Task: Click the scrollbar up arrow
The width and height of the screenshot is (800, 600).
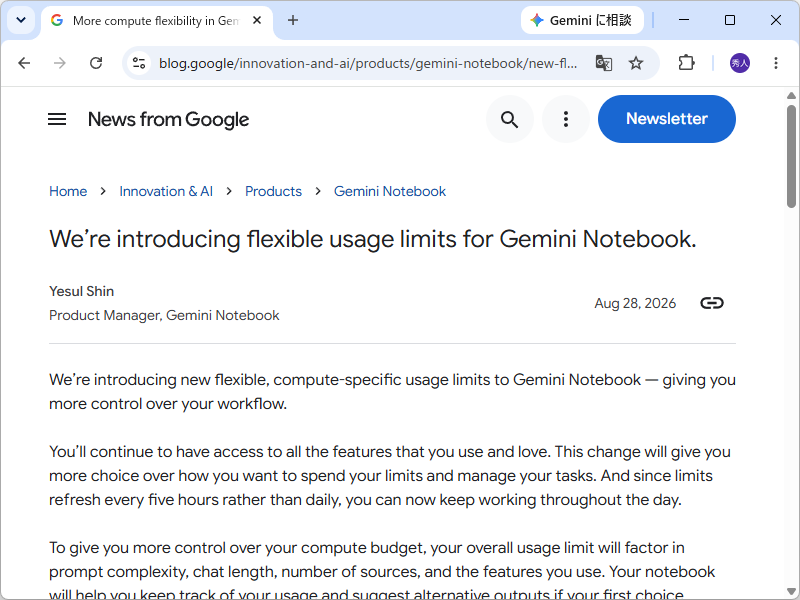Action: tap(791, 96)
